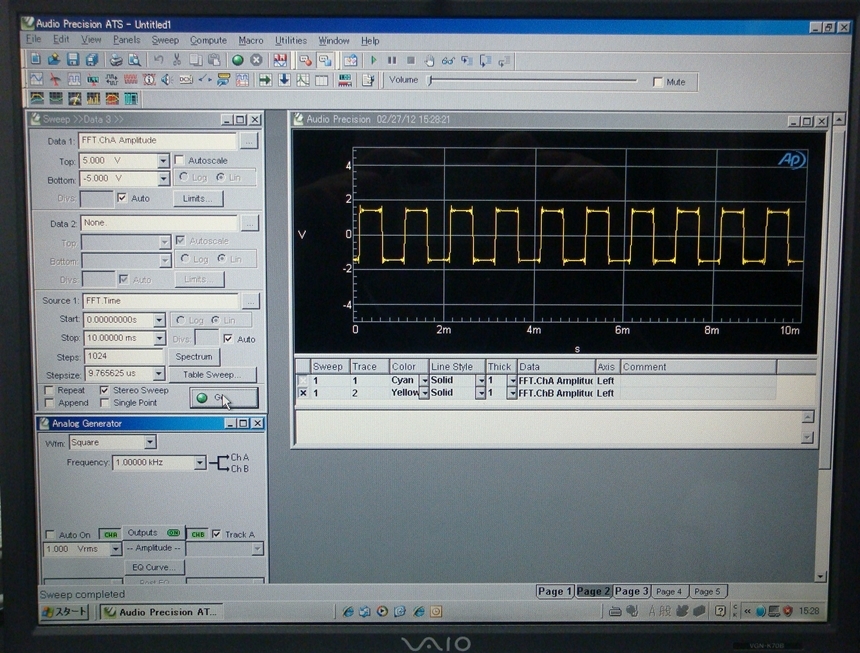Screen dimensions: 860x653
Task: Click the Steps field showing 1024
Action: click(123, 356)
